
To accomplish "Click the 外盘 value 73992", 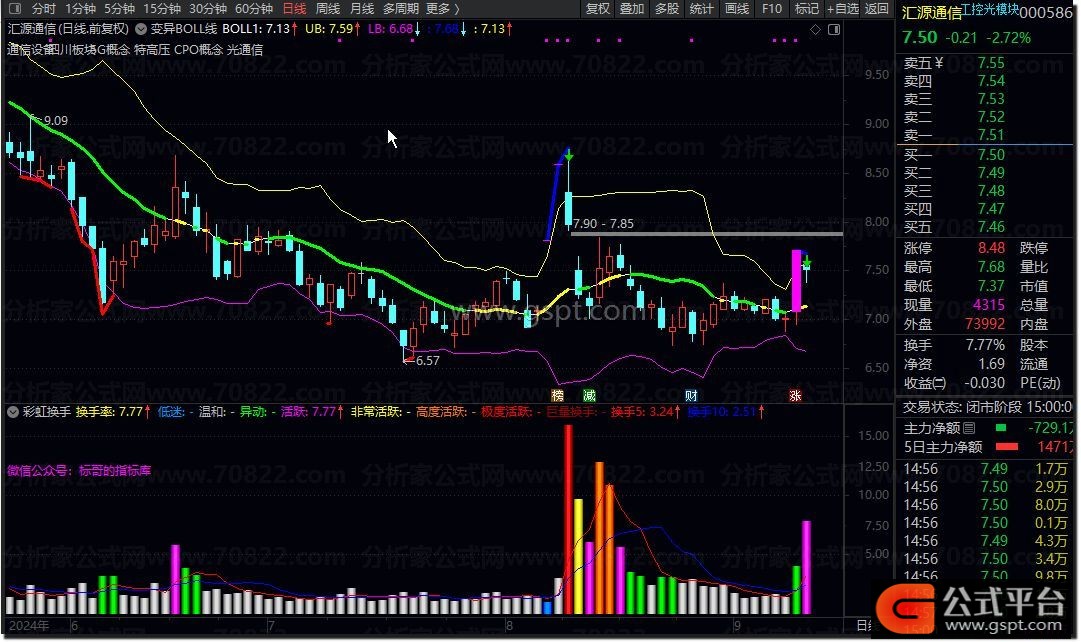I will pyautogui.click(x=985, y=324).
